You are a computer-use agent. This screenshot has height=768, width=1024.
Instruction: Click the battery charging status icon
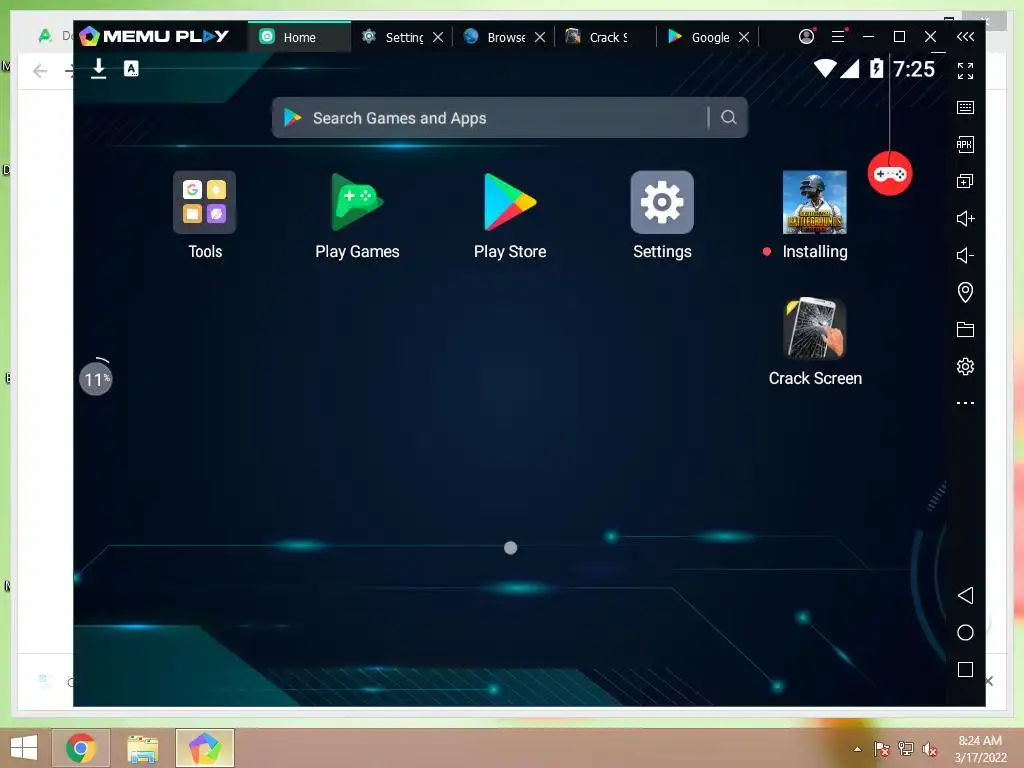click(x=876, y=68)
